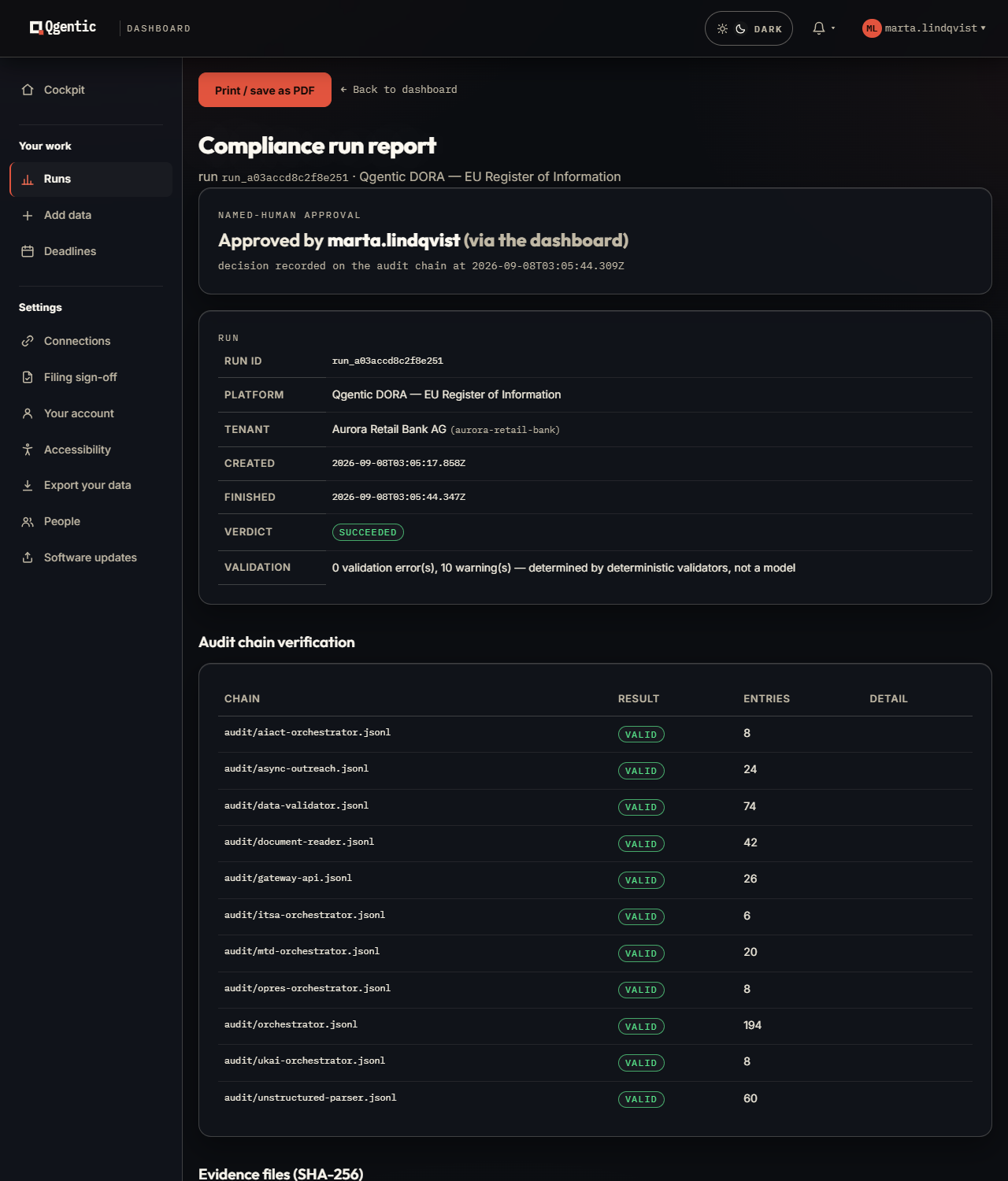Click the audit/gateway-api.jsonl chain name
This screenshot has height=1181, width=1008.
coord(288,879)
